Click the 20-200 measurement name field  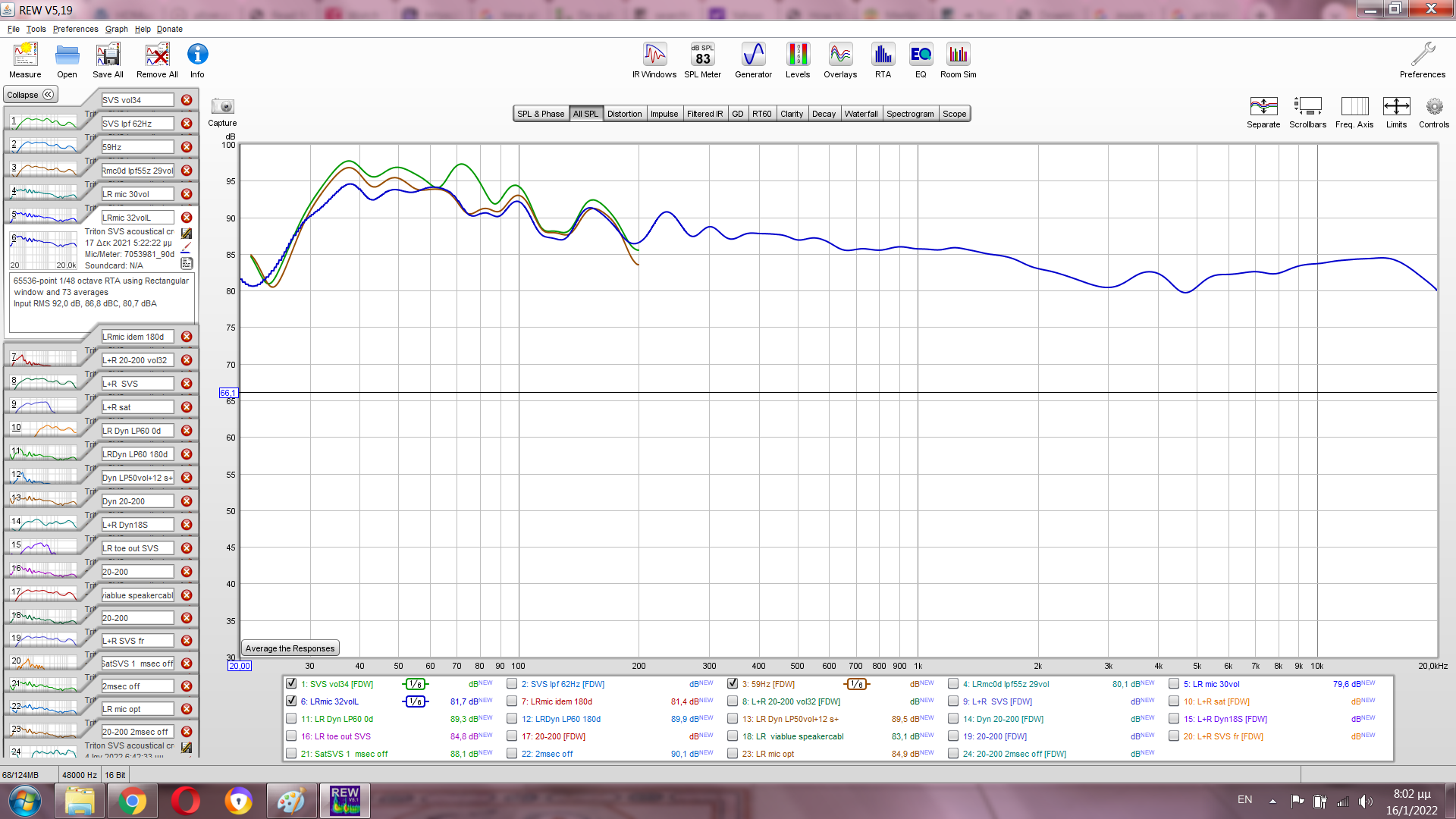(137, 572)
